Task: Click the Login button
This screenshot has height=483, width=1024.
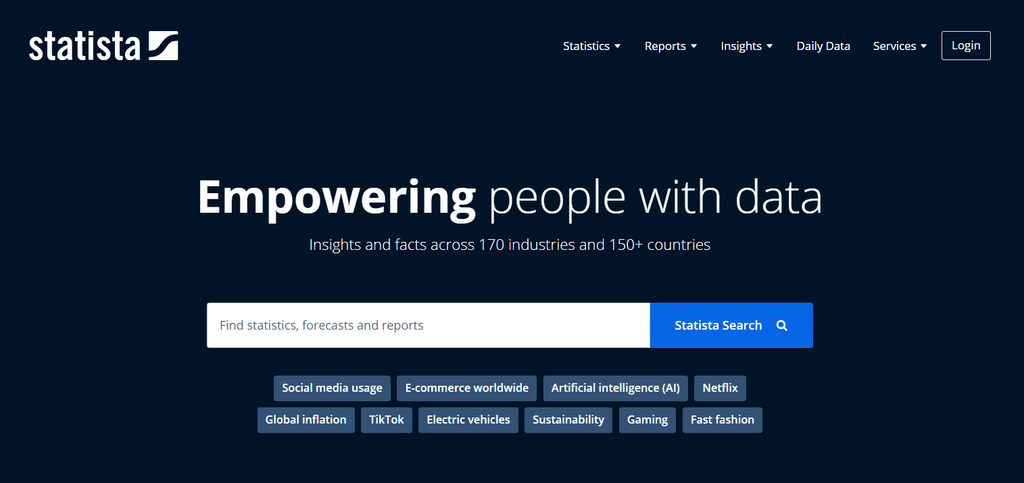Action: (966, 46)
